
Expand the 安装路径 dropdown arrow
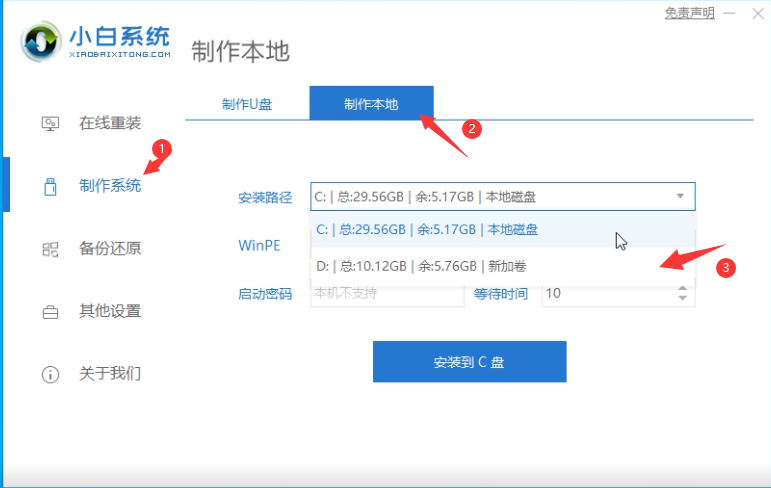(680, 197)
